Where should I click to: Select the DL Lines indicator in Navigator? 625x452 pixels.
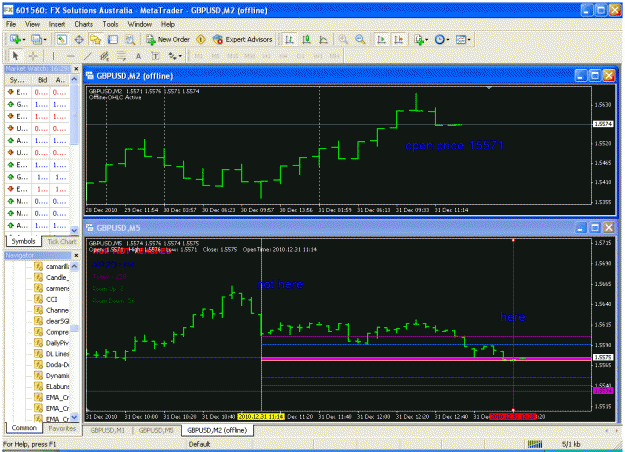pyautogui.click(x=52, y=354)
